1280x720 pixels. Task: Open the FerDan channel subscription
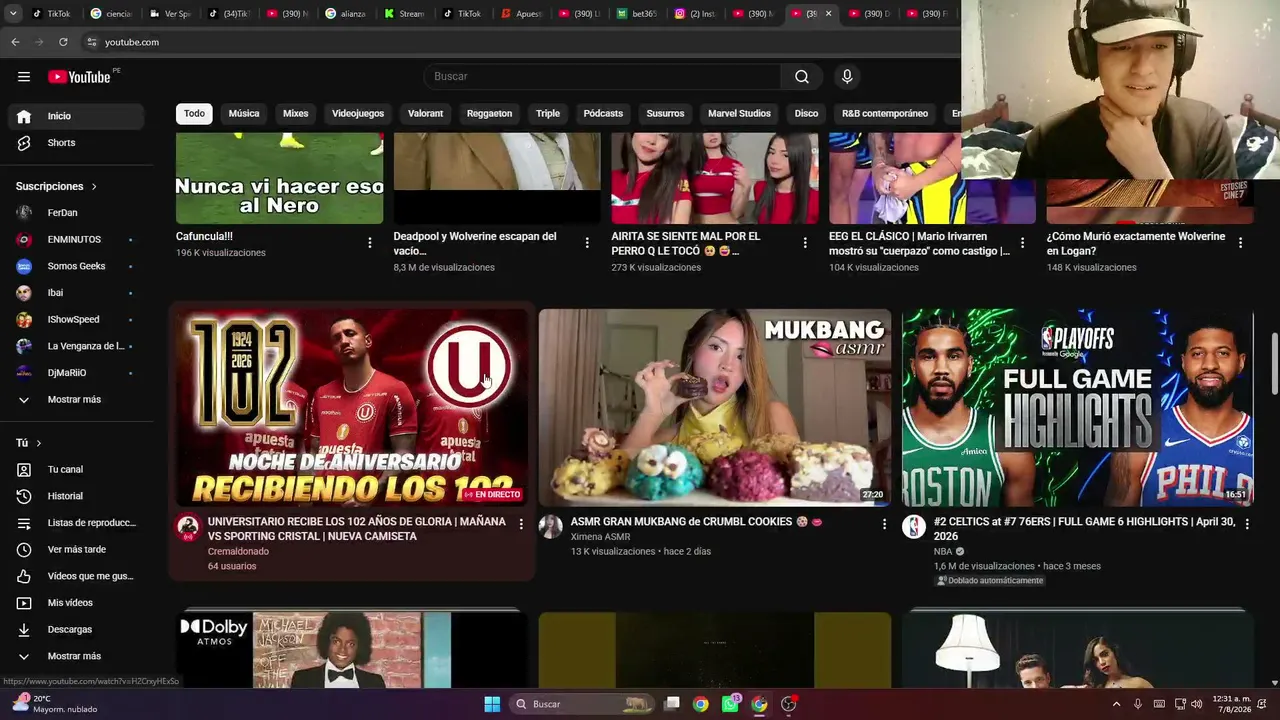[76, 213]
